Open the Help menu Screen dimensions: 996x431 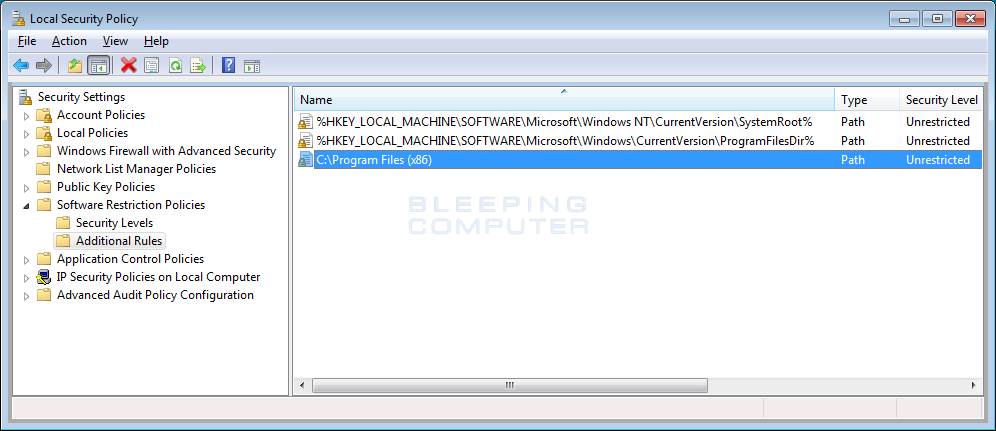pos(156,41)
